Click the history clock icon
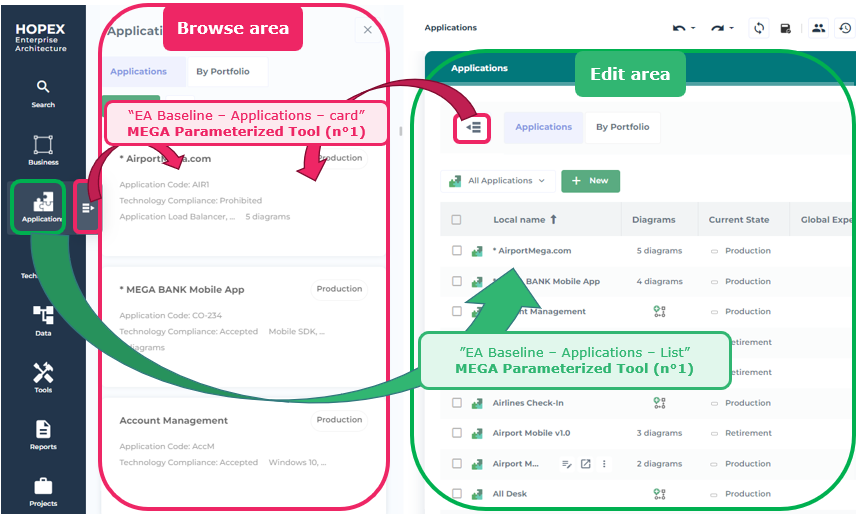 845,28
